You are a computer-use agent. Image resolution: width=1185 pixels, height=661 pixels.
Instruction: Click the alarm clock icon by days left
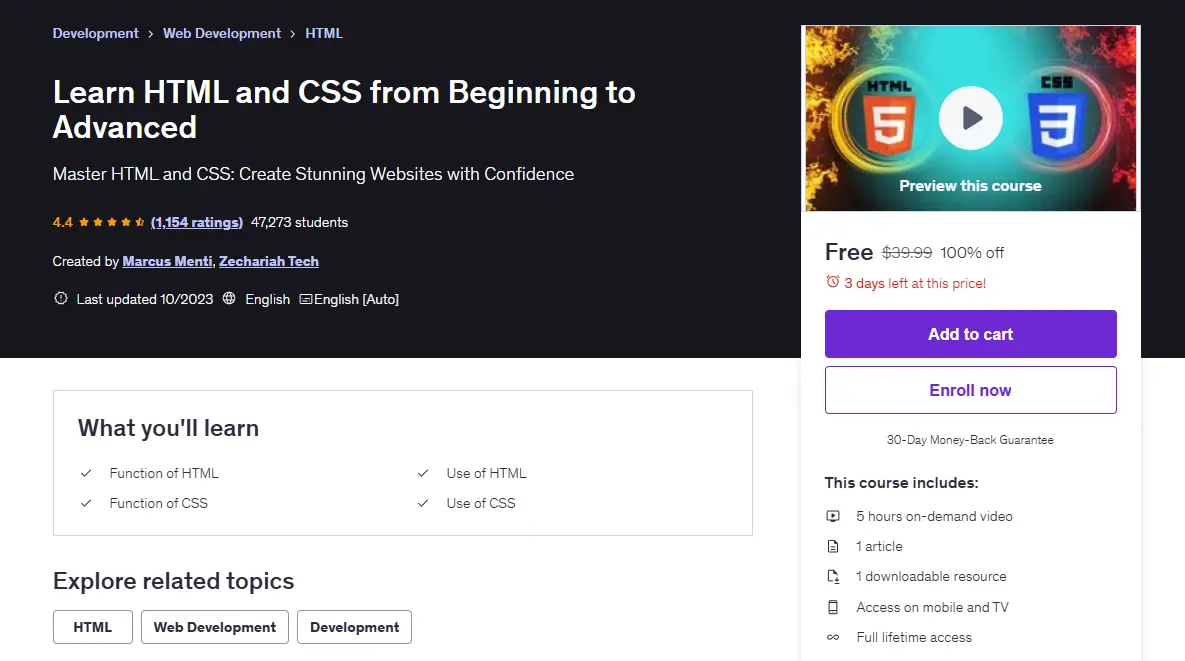pos(832,282)
